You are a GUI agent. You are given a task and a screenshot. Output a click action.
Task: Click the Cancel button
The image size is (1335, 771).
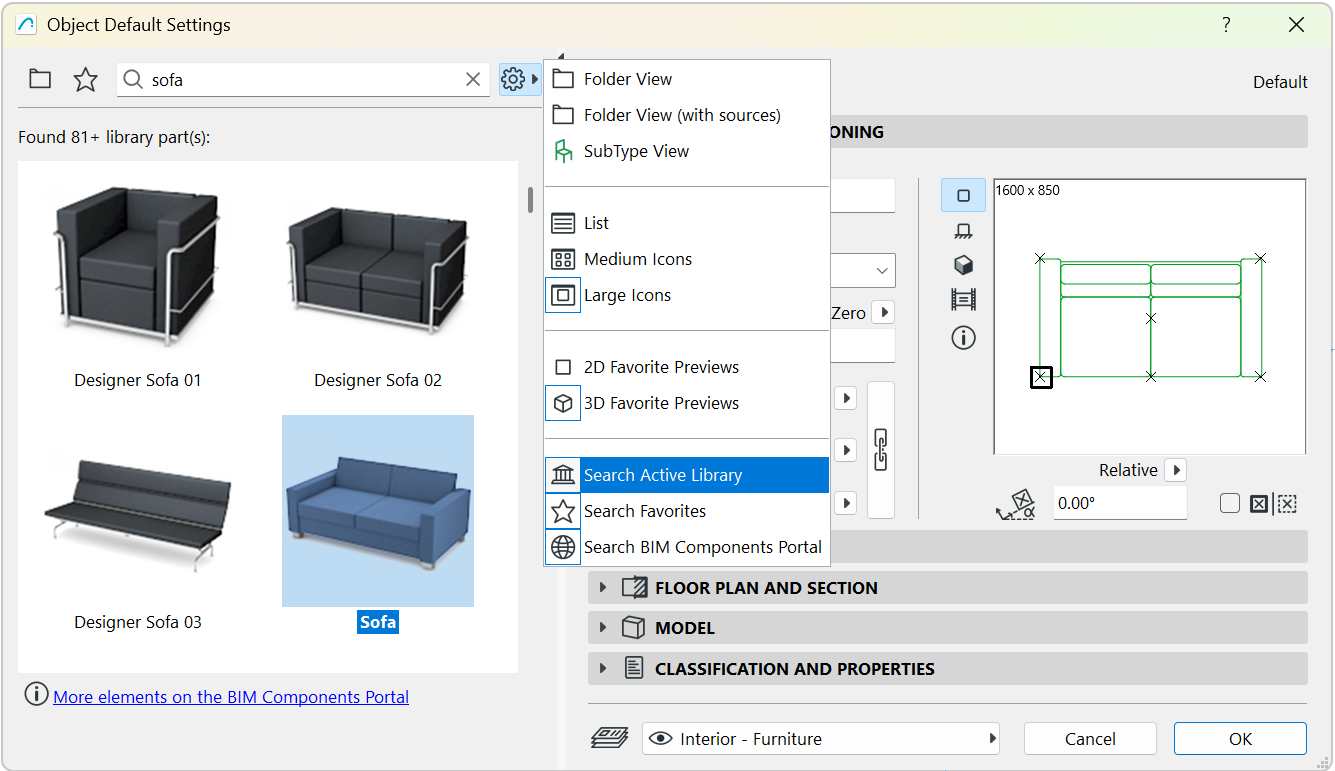click(x=1090, y=739)
